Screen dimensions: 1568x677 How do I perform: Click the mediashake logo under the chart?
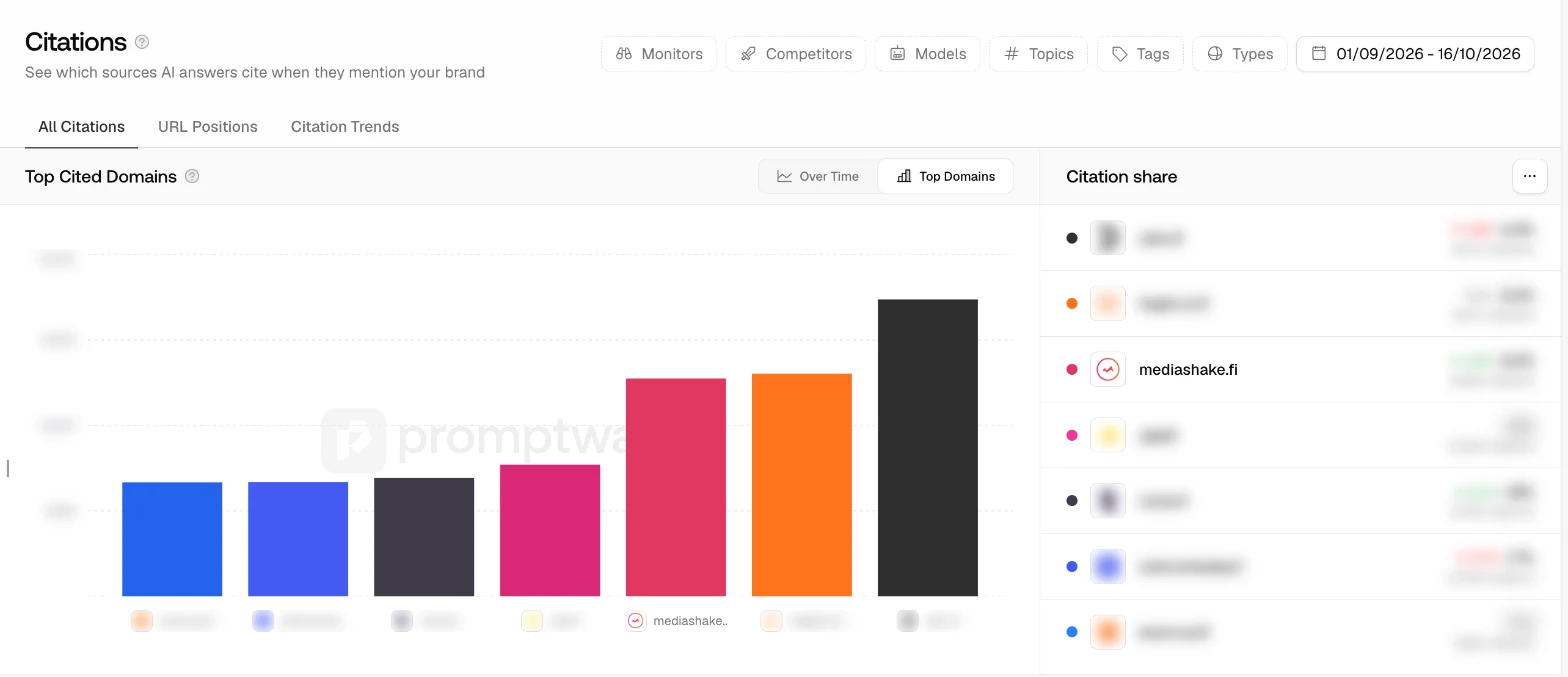[x=635, y=620]
